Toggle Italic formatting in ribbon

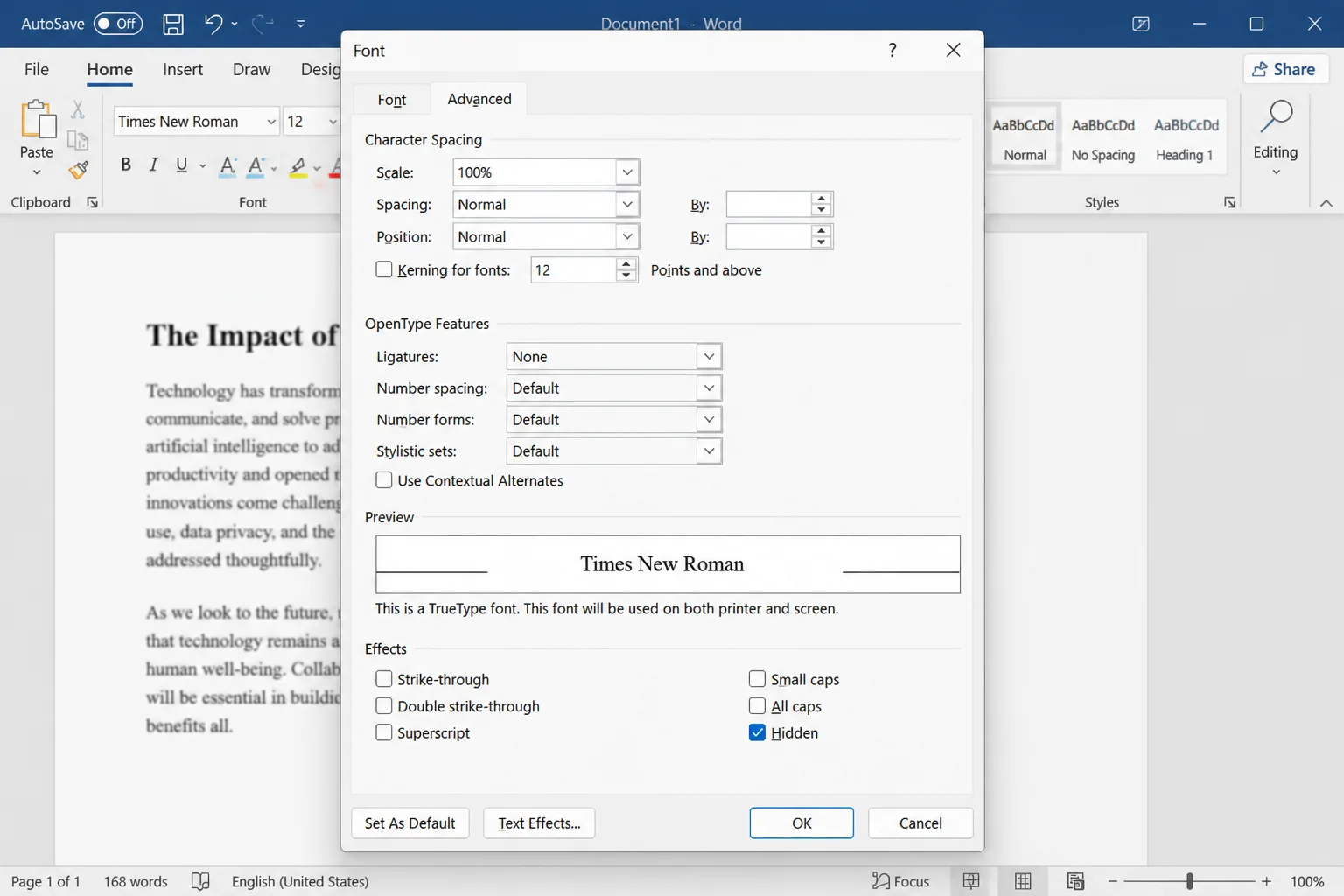coord(153,164)
